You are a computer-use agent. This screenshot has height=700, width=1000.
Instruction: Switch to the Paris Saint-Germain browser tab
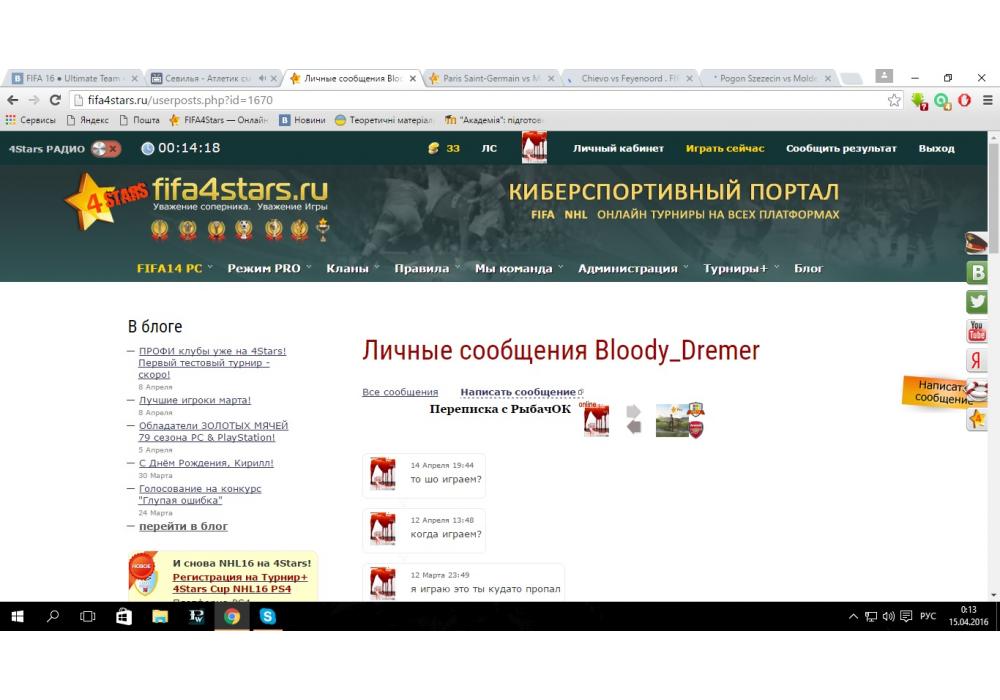point(490,78)
